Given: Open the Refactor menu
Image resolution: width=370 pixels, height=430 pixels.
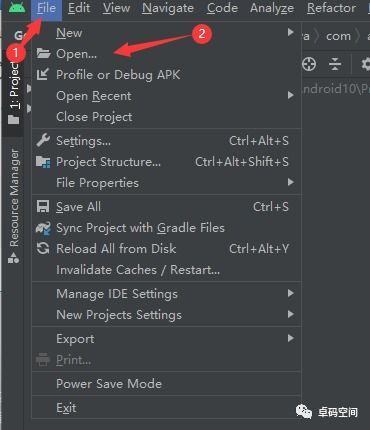Looking at the screenshot, I should pyautogui.click(x=331, y=8).
